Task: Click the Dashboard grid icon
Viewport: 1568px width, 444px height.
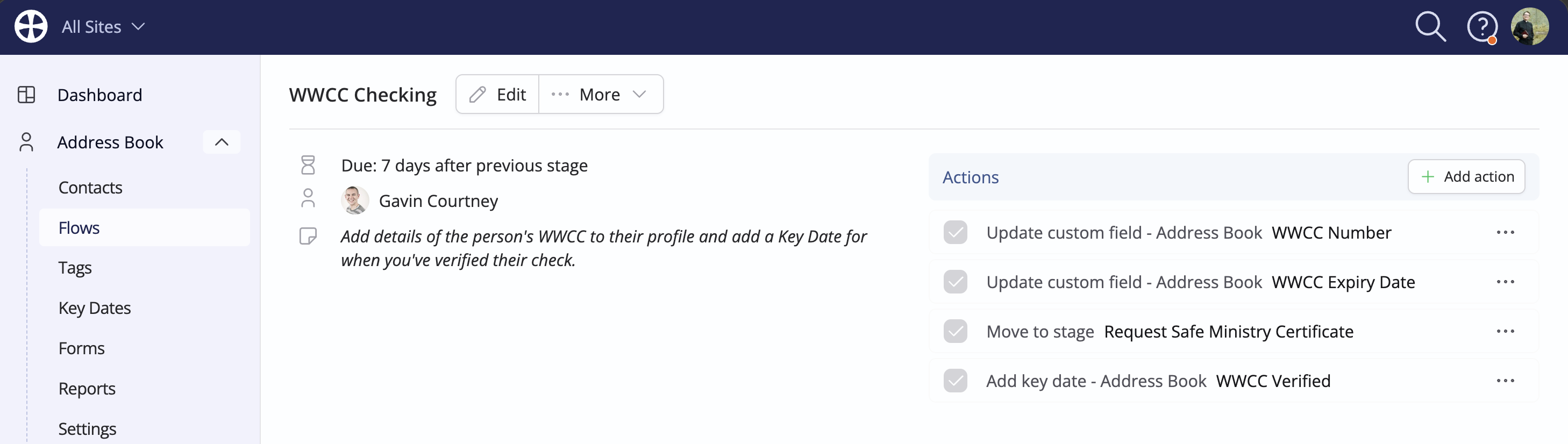Action: click(26, 95)
